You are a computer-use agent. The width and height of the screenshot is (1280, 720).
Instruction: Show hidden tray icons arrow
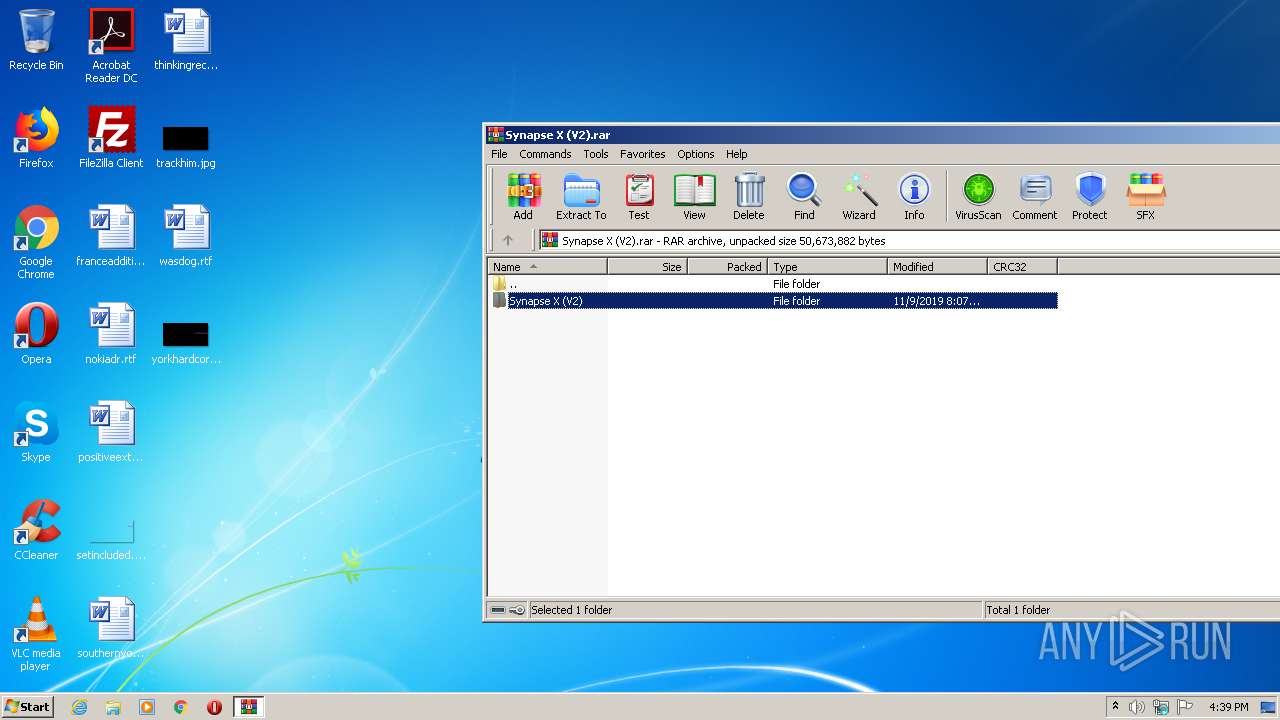1116,707
